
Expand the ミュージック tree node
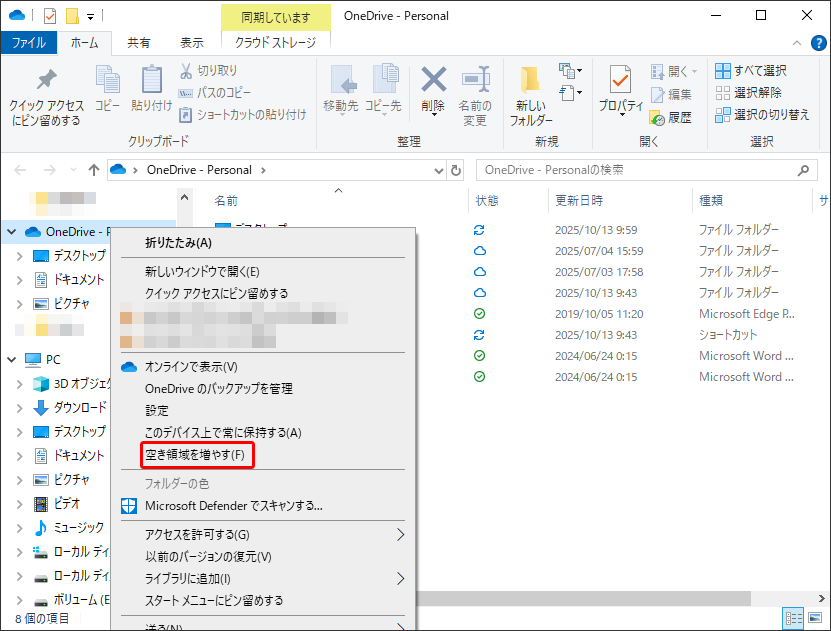pyautogui.click(x=20, y=528)
